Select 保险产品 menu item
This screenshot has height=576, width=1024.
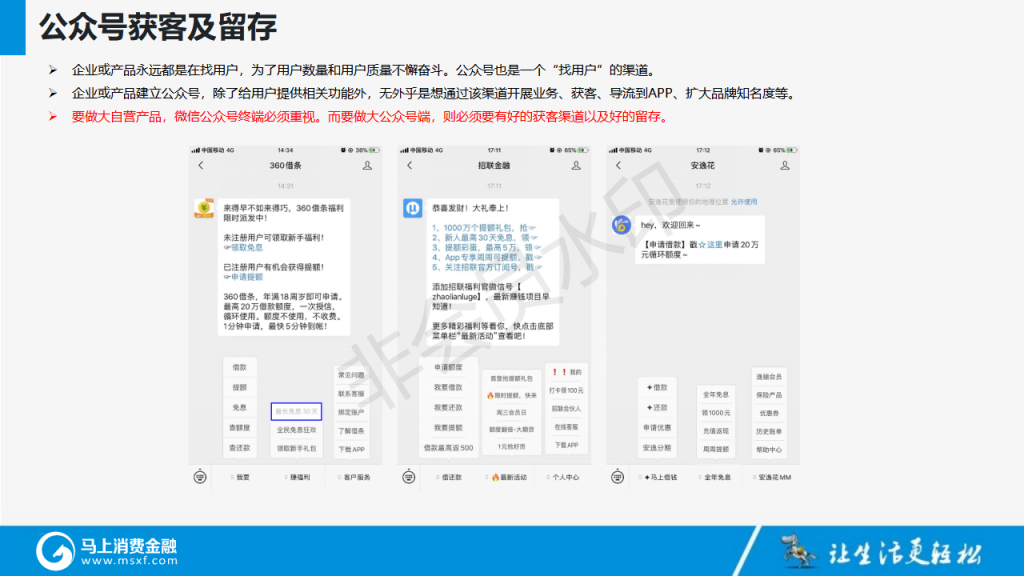769,395
